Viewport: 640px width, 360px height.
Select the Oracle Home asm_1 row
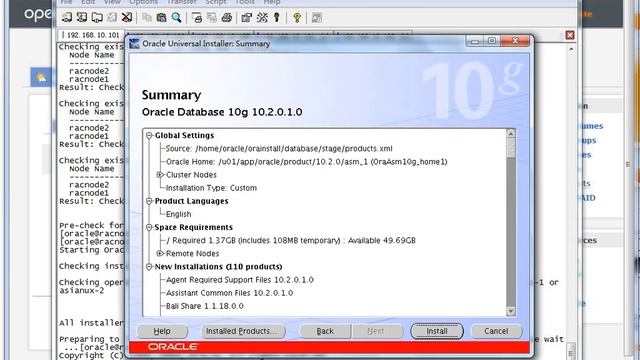point(307,162)
